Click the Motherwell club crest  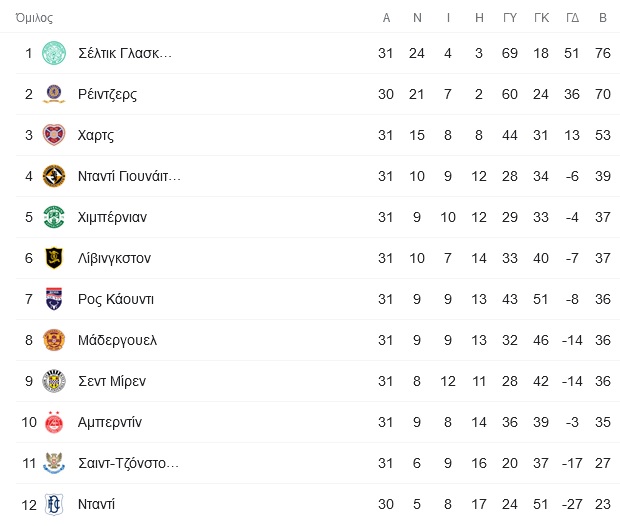pos(54,340)
